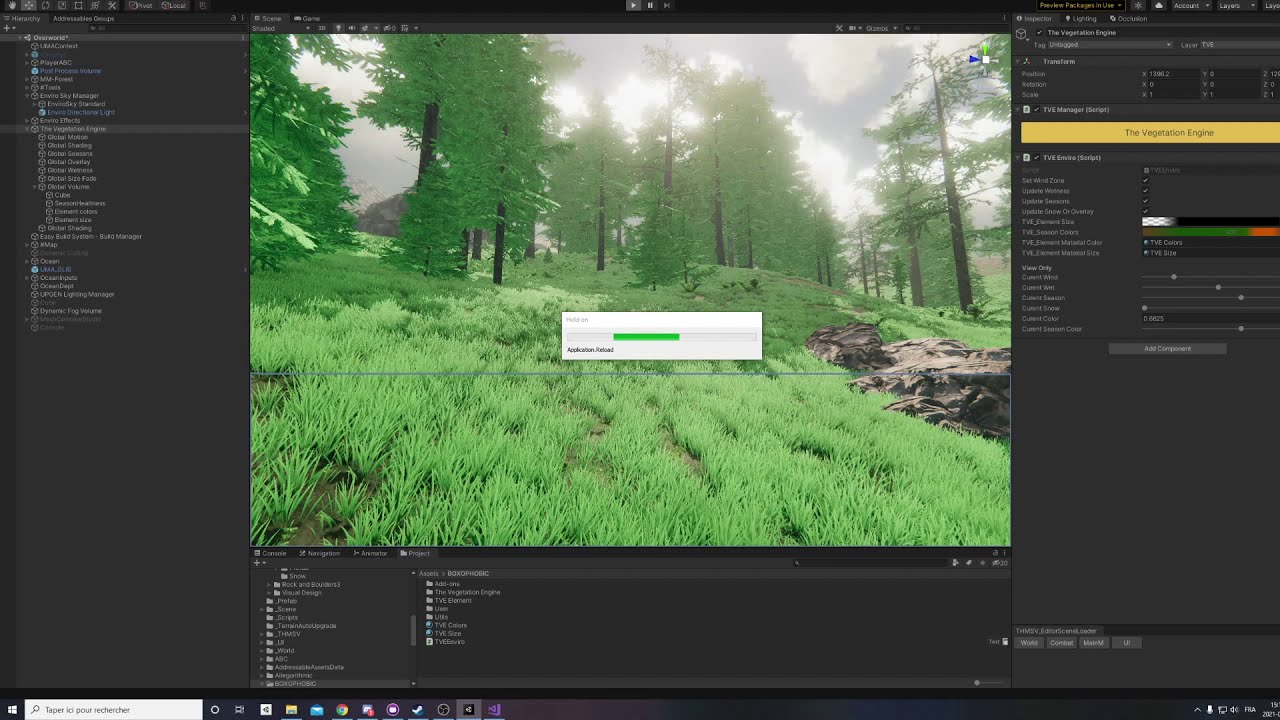
Task: Toggle scene lighting bulb icon
Action: coord(339,28)
